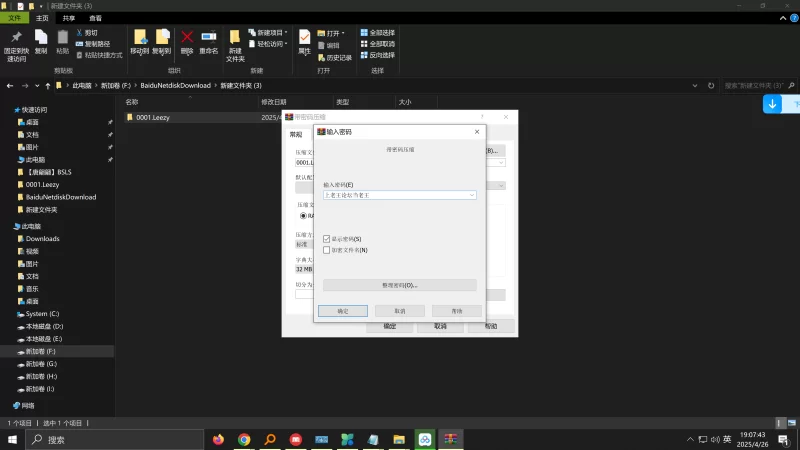This screenshot has width=800, height=450.
Task: Invert selection (反向选择)
Action: pyautogui.click(x=378, y=55)
